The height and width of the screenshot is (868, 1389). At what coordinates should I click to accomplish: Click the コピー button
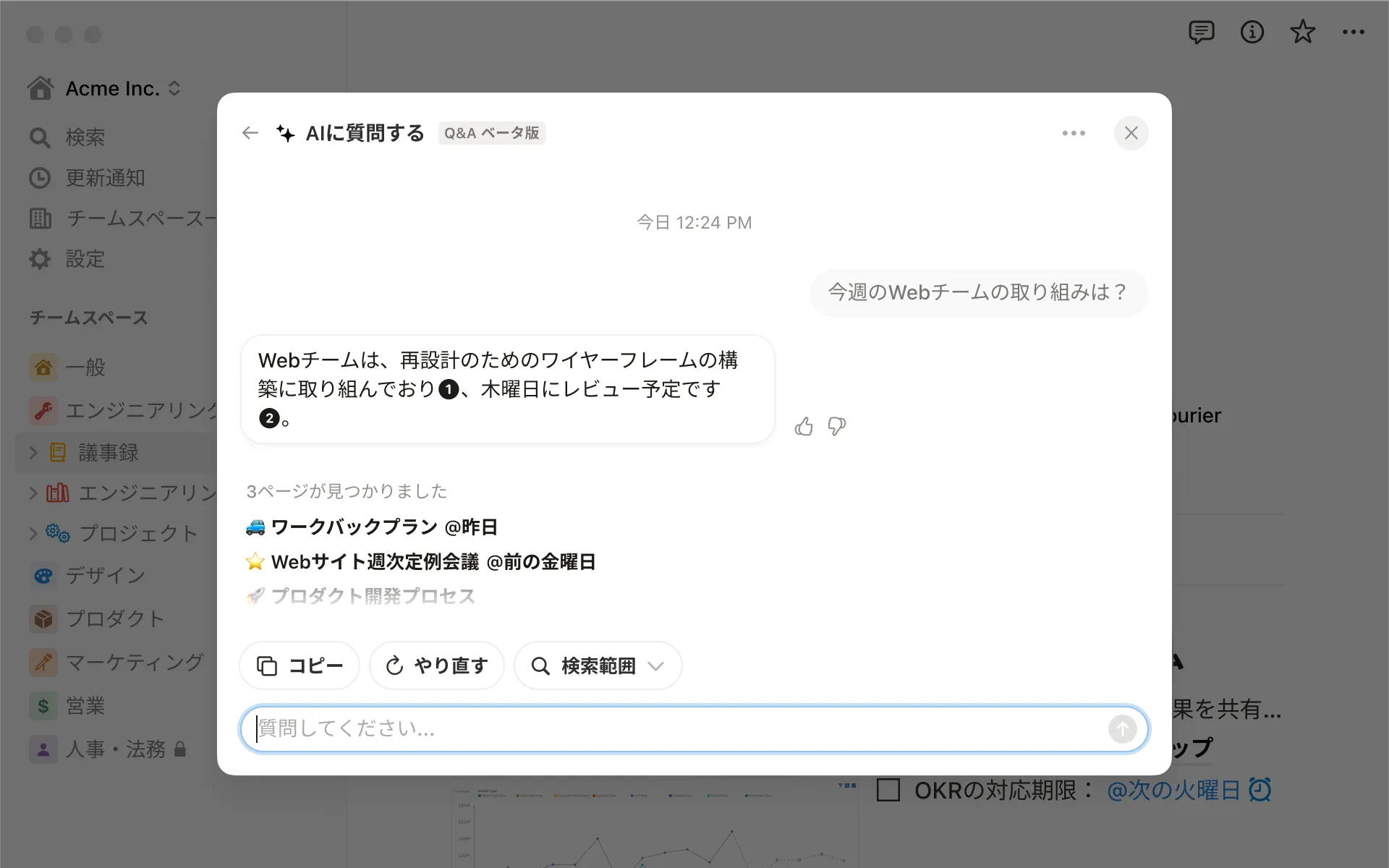[300, 665]
